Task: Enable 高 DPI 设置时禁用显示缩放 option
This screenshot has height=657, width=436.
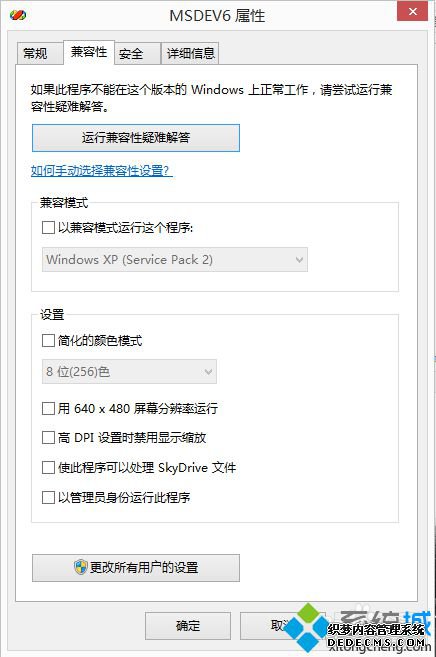Action: pos(48,437)
